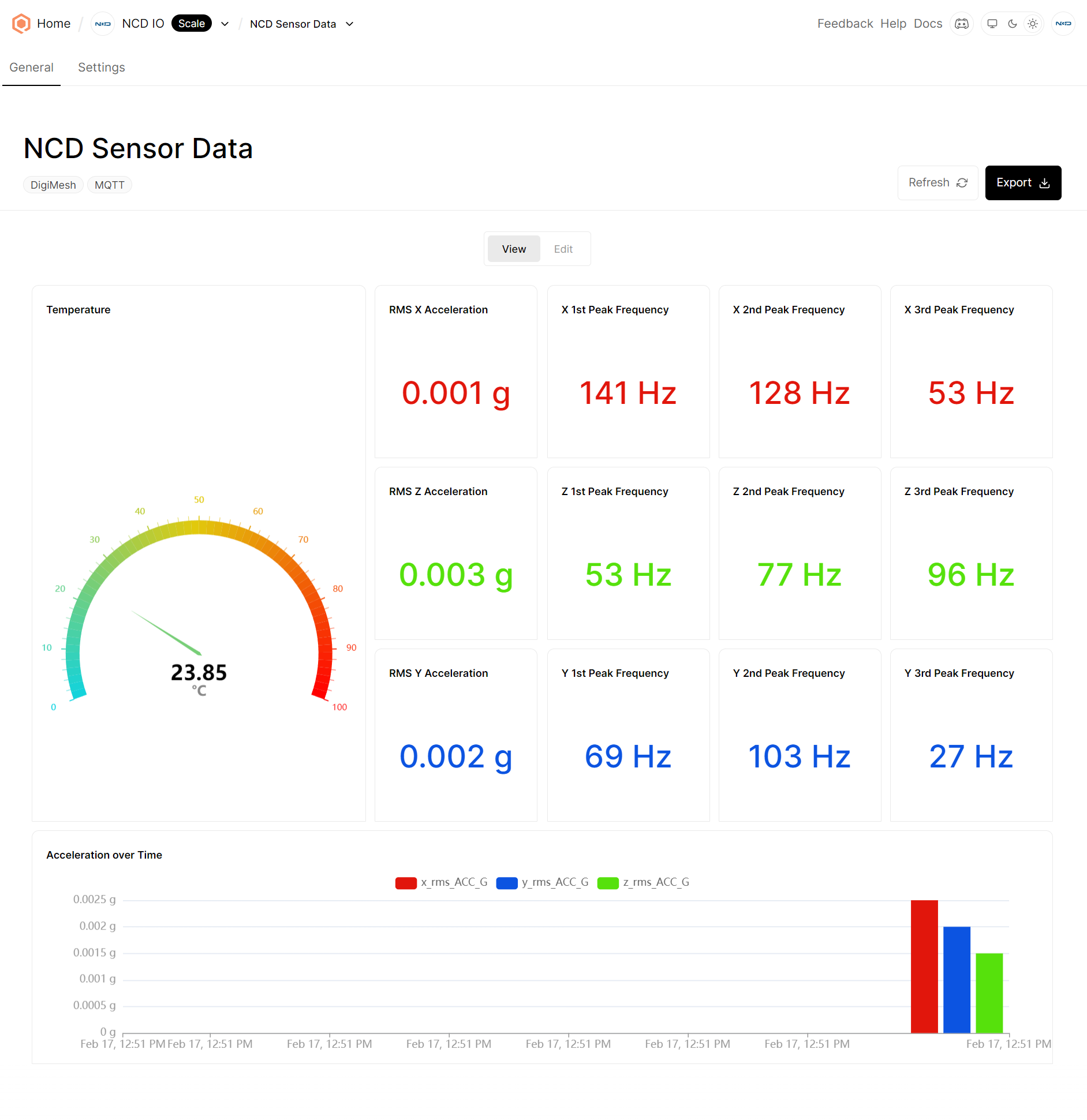This screenshot has height=1120, width=1087.
Task: Click the 0.0015 g y-axis label
Action: click(94, 953)
